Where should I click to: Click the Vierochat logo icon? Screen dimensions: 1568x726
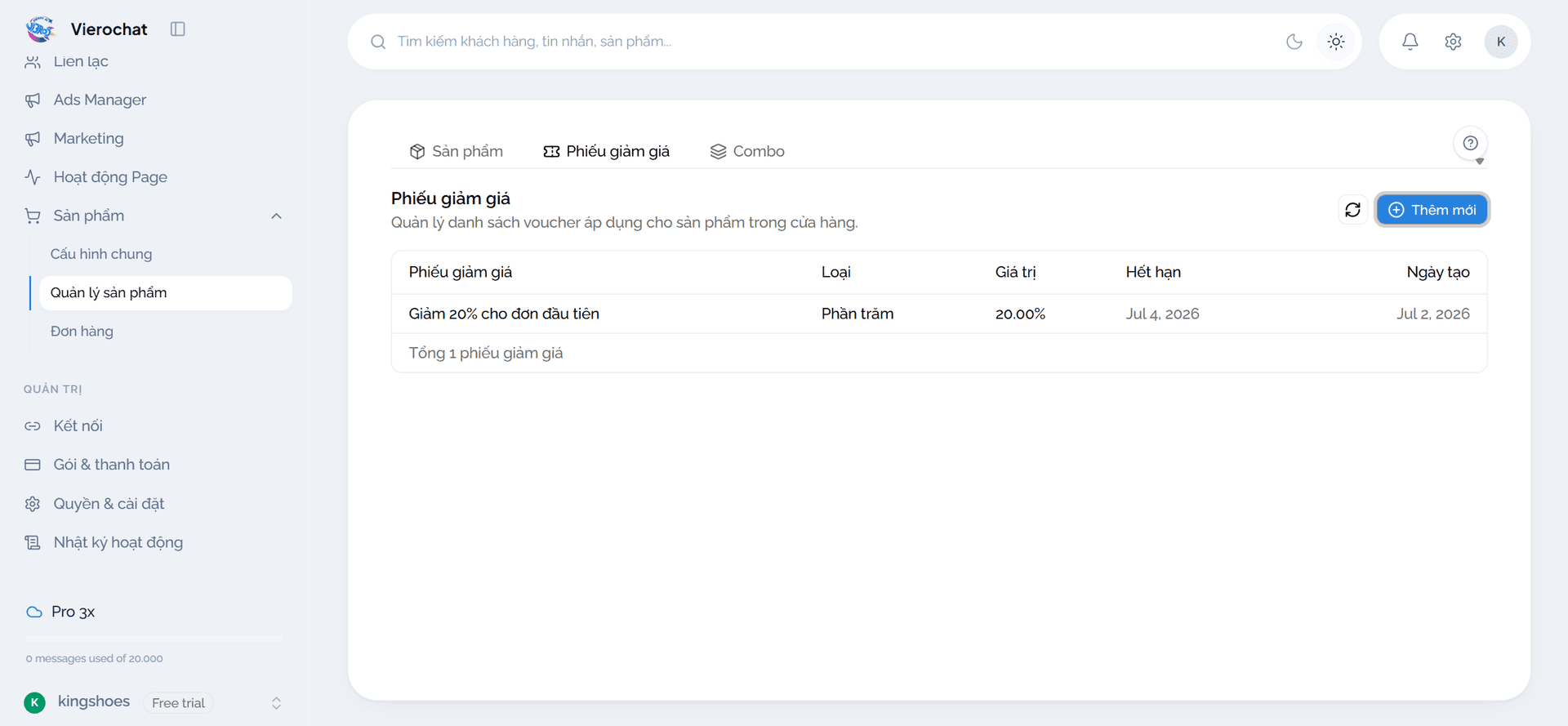[x=40, y=29]
